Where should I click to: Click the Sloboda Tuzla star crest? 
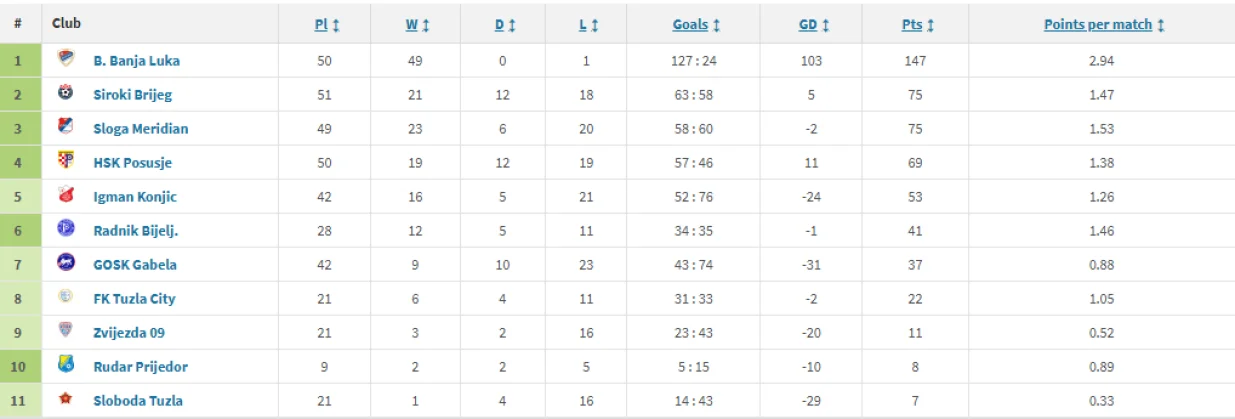pyautogui.click(x=66, y=400)
